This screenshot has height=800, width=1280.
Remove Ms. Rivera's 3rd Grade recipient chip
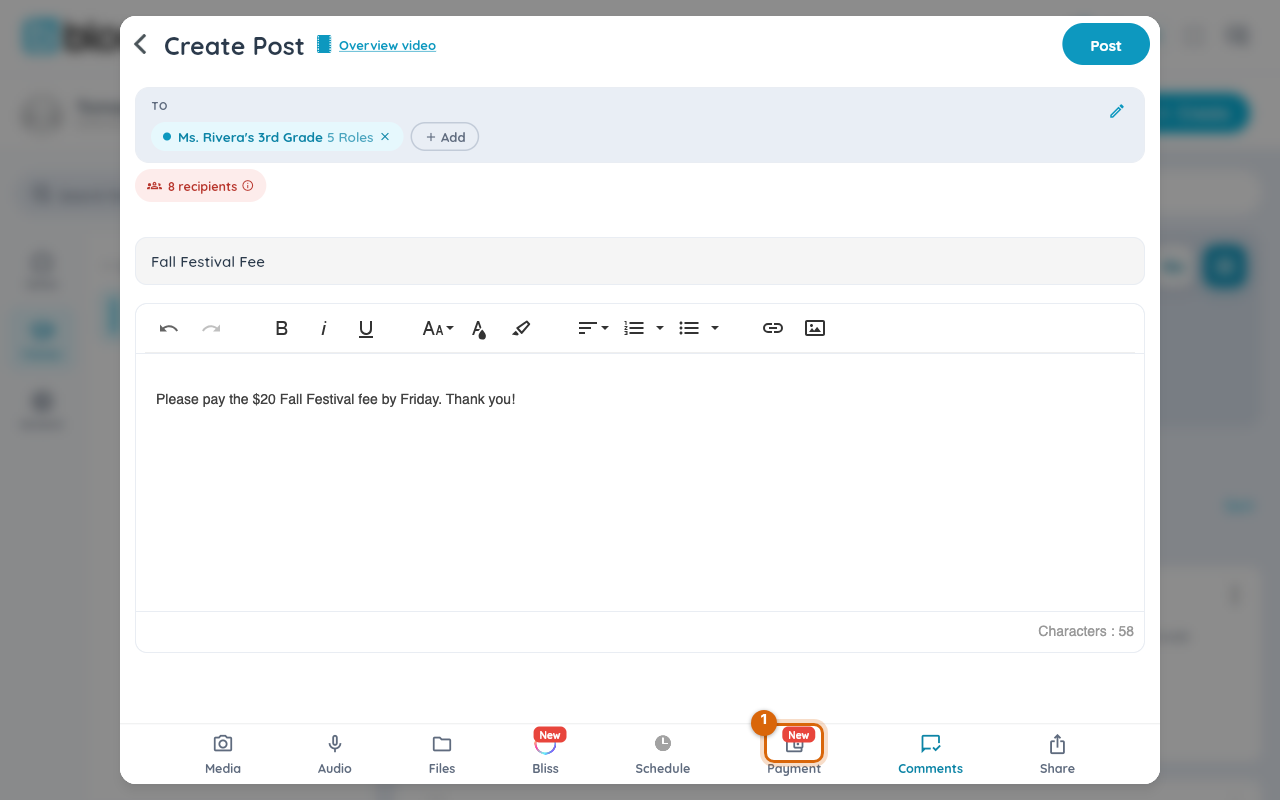(x=385, y=137)
